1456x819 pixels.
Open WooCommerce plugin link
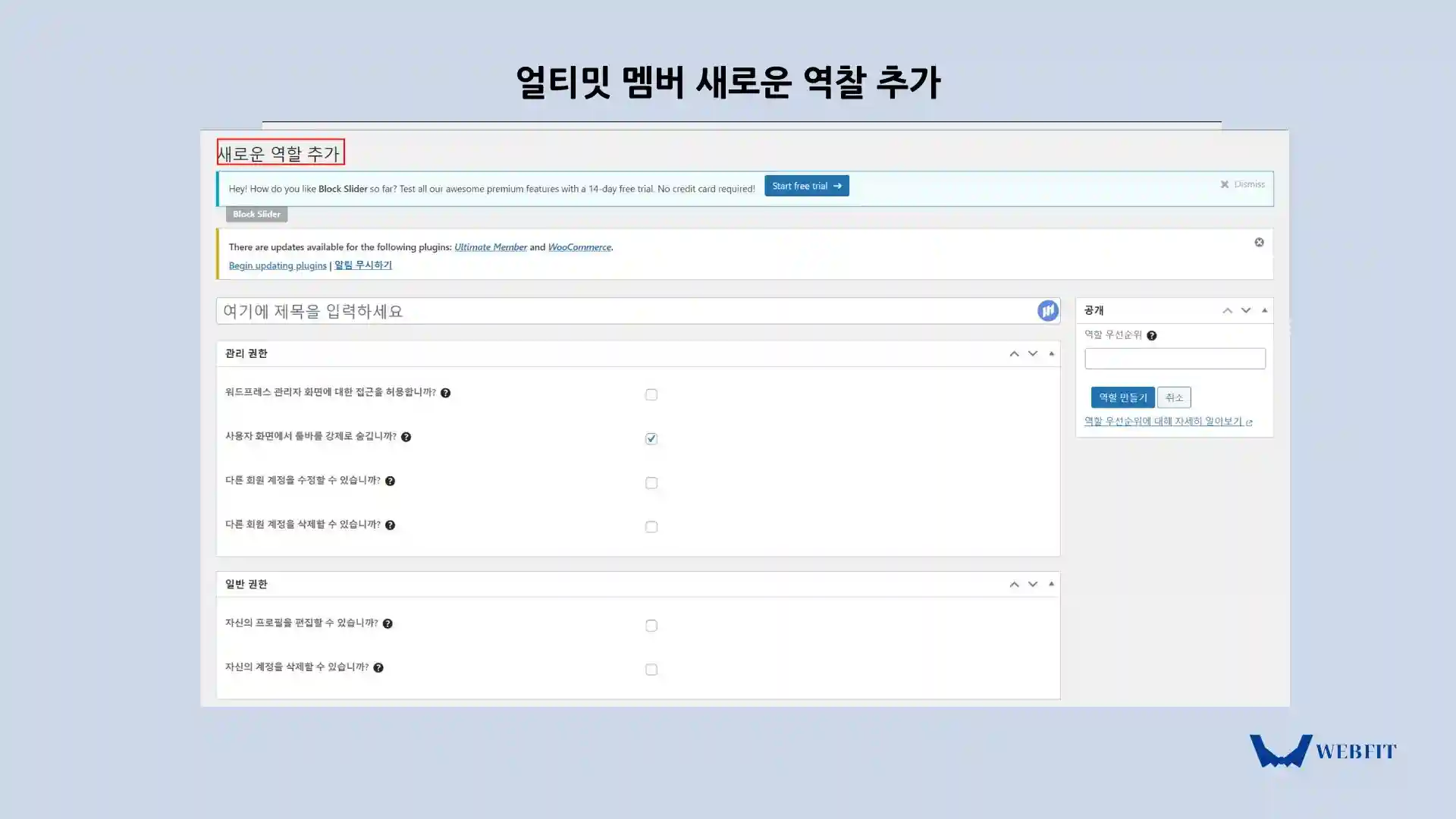(x=579, y=247)
